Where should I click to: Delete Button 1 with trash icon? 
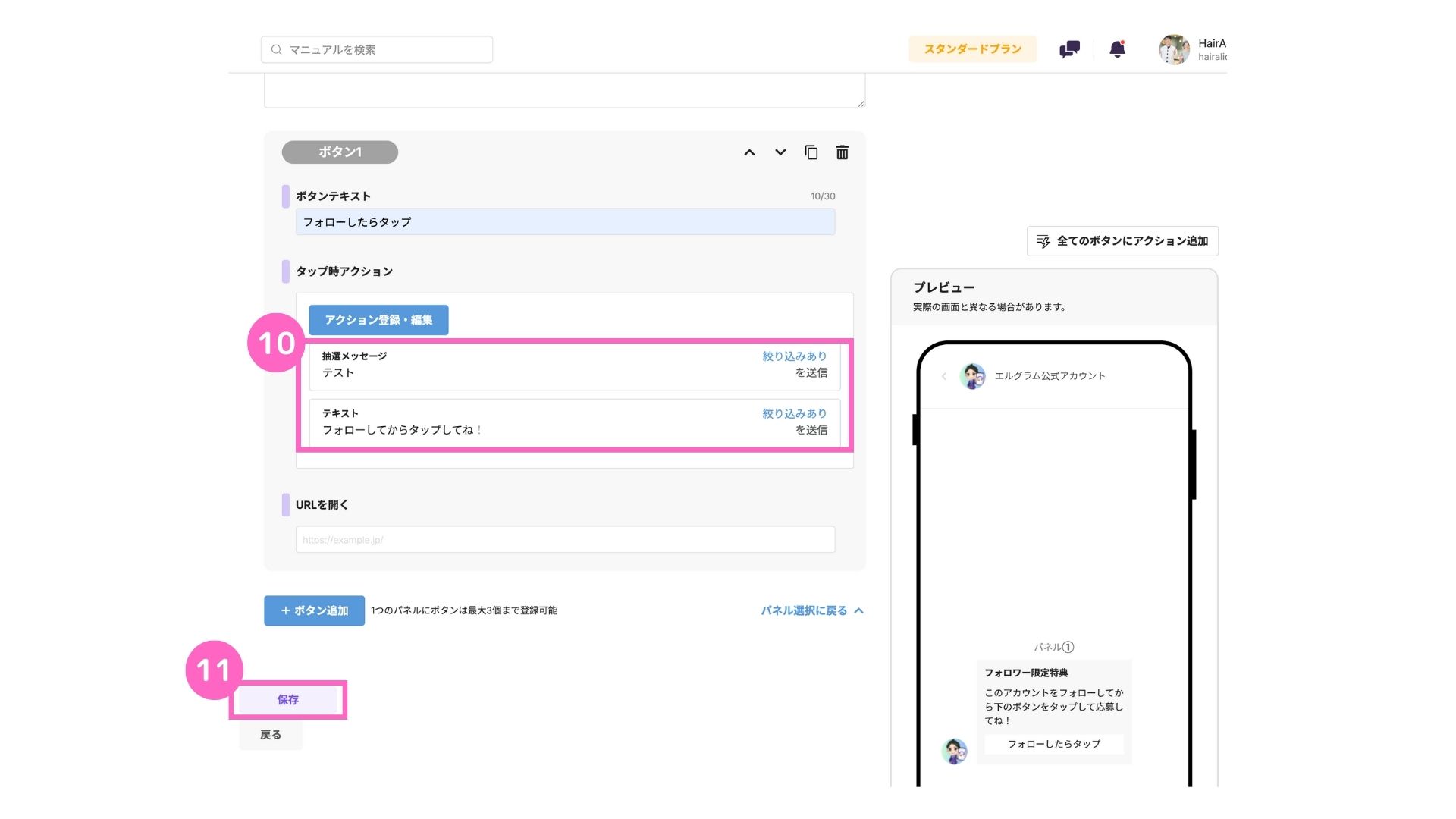(x=842, y=152)
